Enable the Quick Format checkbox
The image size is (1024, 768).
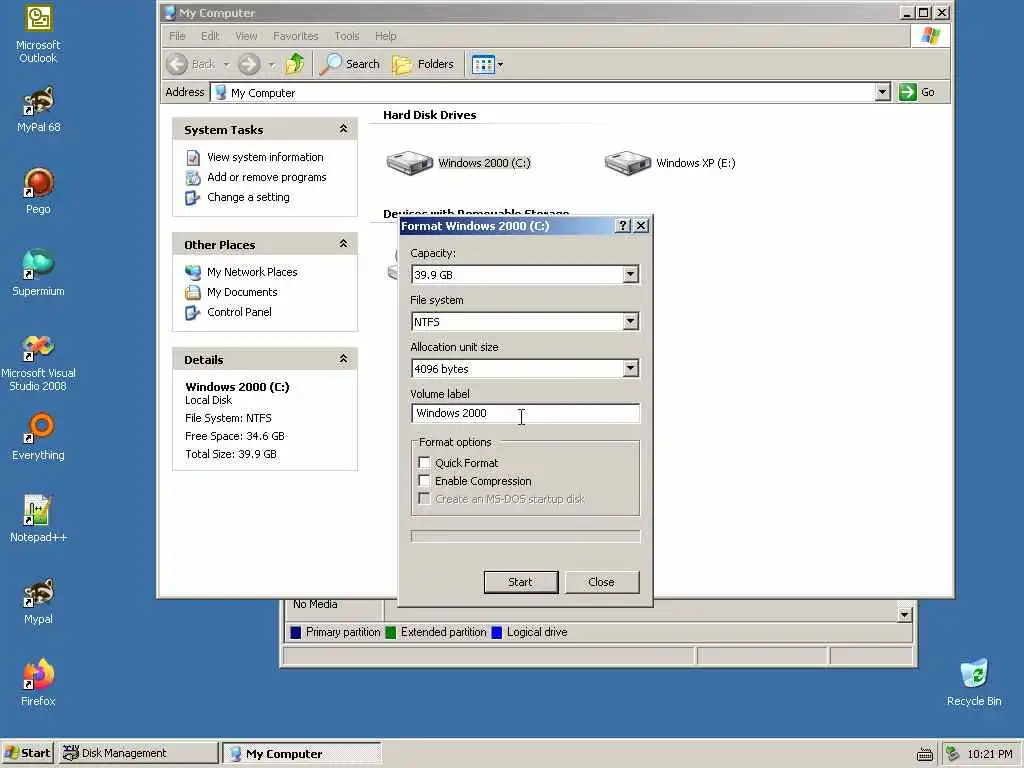click(424, 463)
